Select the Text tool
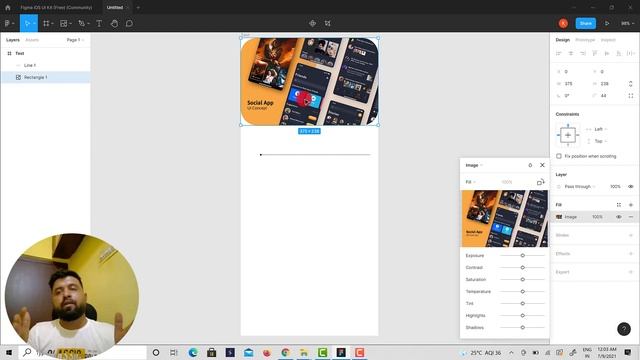The width and height of the screenshot is (640, 360). point(99,23)
